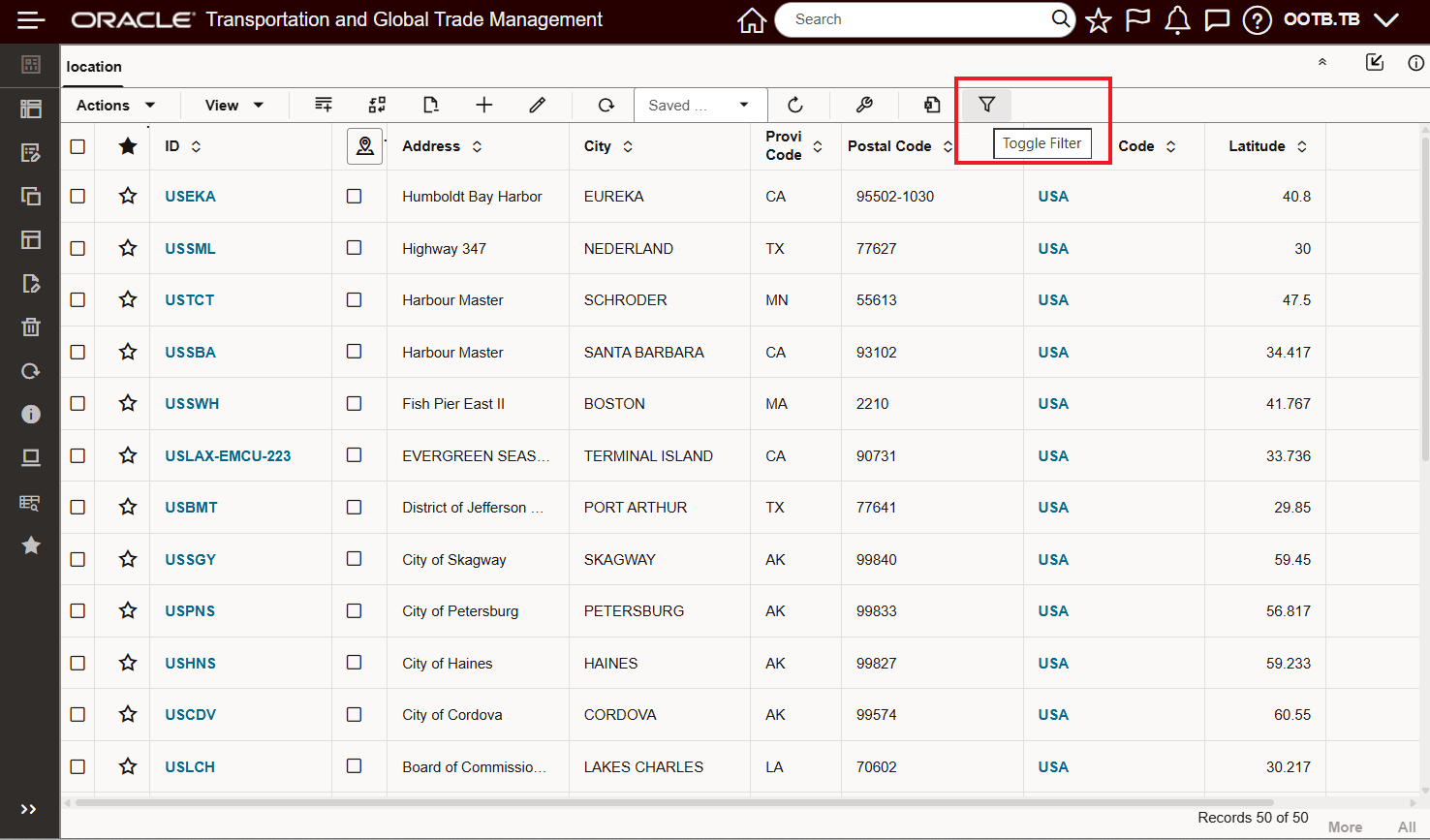Click the edit pencil icon
1430x840 pixels.
pyautogui.click(x=537, y=105)
